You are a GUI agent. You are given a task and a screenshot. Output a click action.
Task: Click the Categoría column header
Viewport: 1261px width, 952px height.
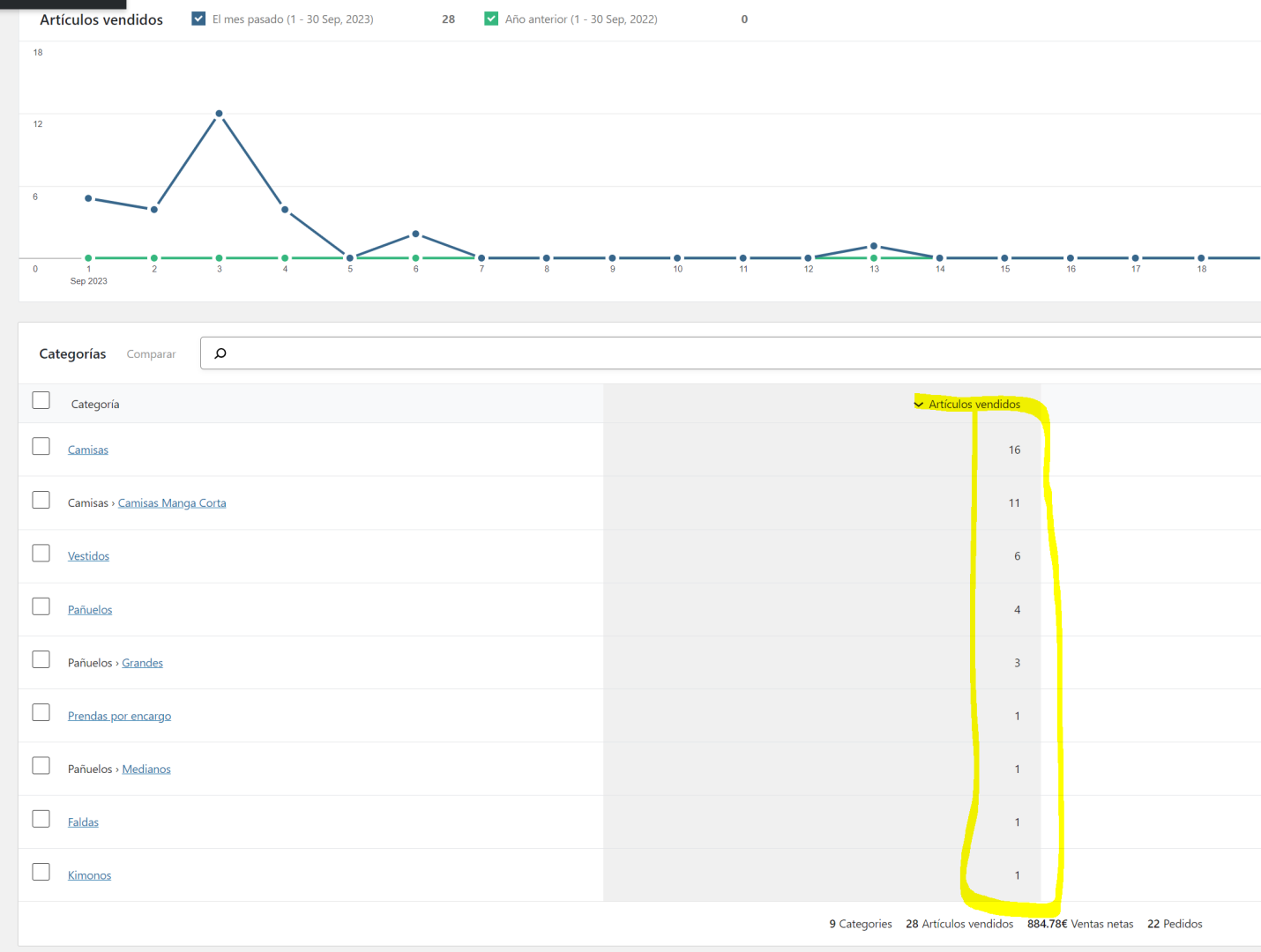click(x=95, y=405)
